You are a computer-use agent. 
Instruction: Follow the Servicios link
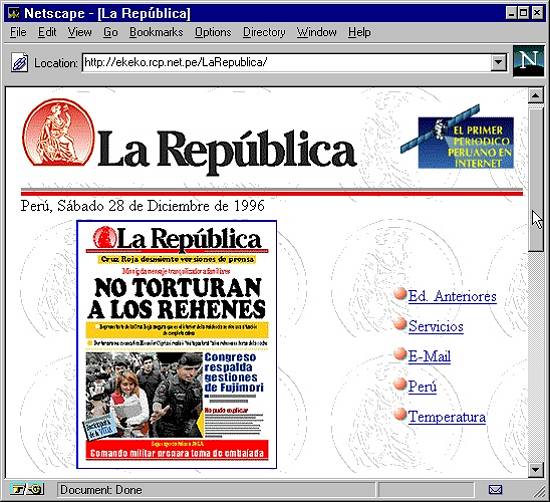tap(436, 326)
